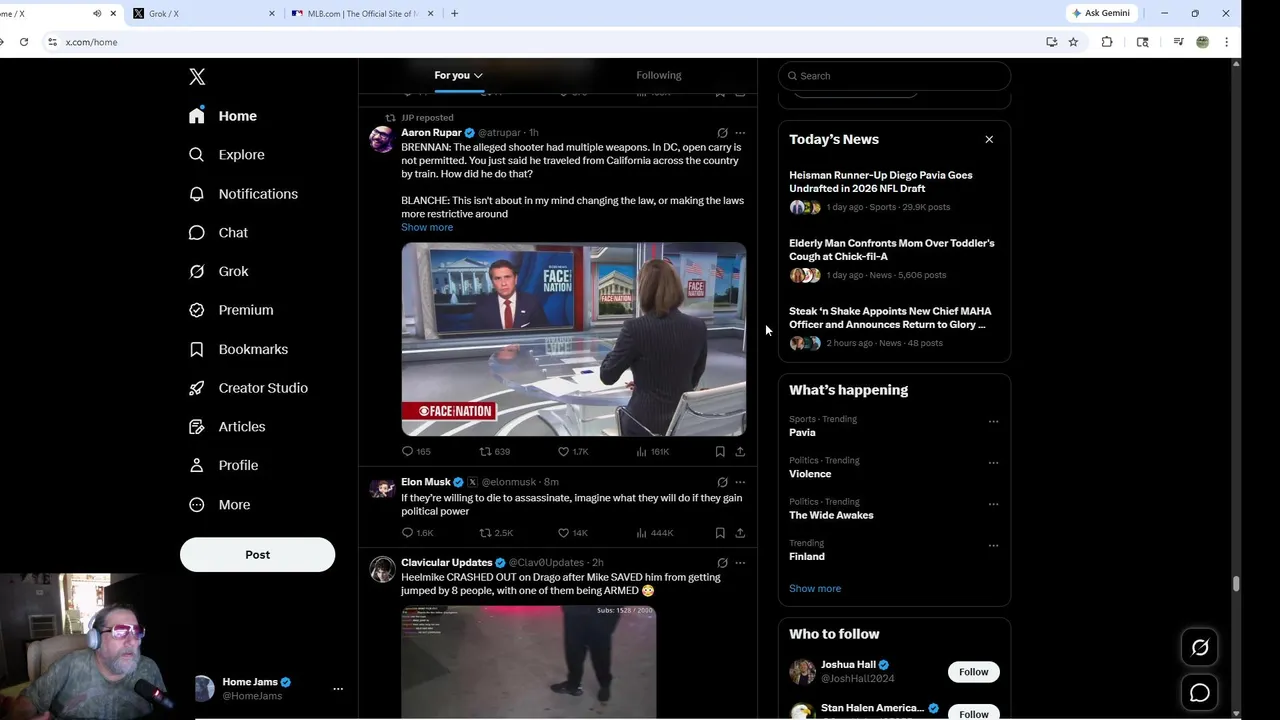Image resolution: width=1280 pixels, height=720 pixels.
Task: Open more menu on Aaron Rupar post
Action: tap(740, 133)
